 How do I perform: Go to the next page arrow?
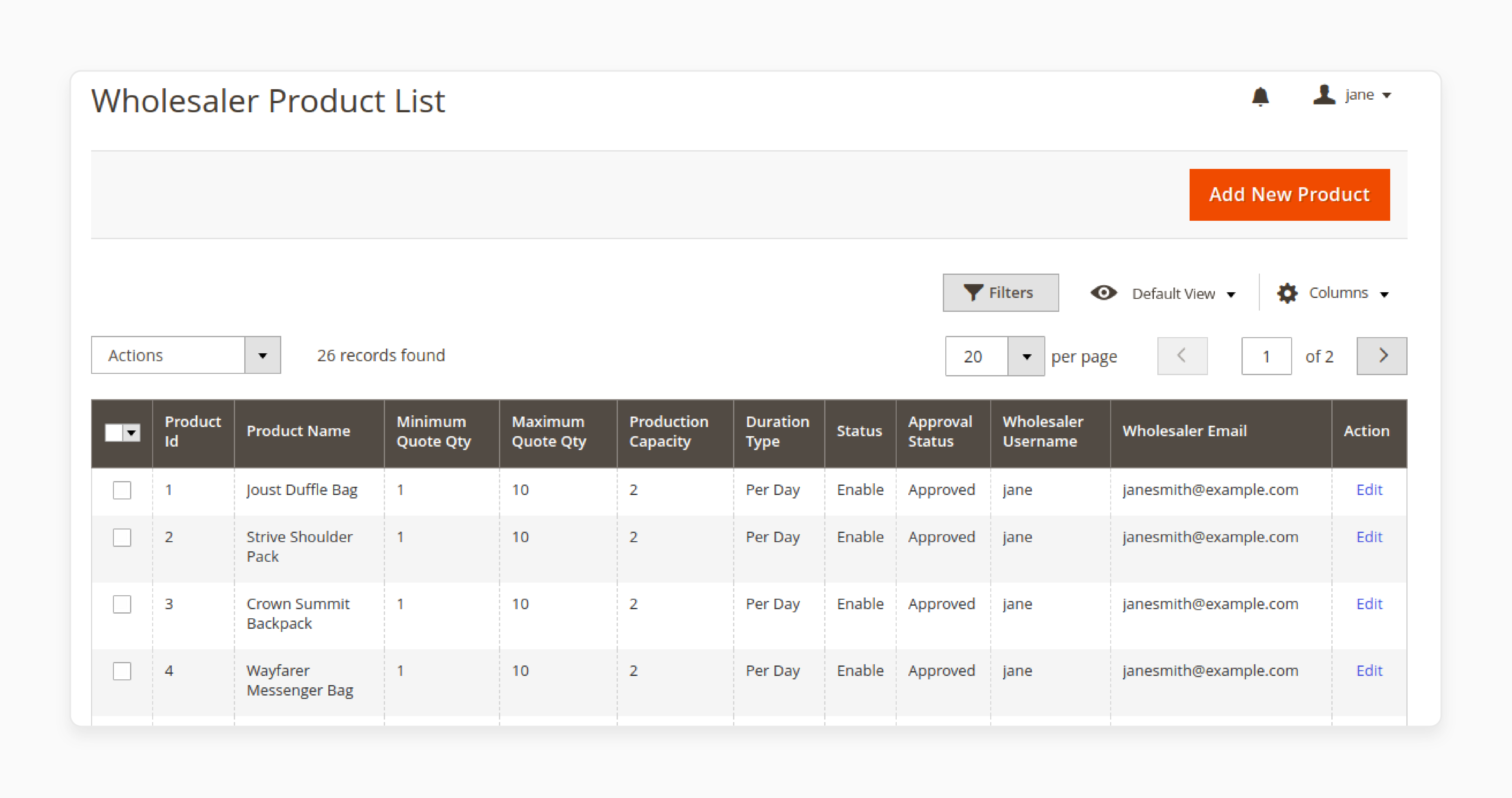coord(1382,356)
